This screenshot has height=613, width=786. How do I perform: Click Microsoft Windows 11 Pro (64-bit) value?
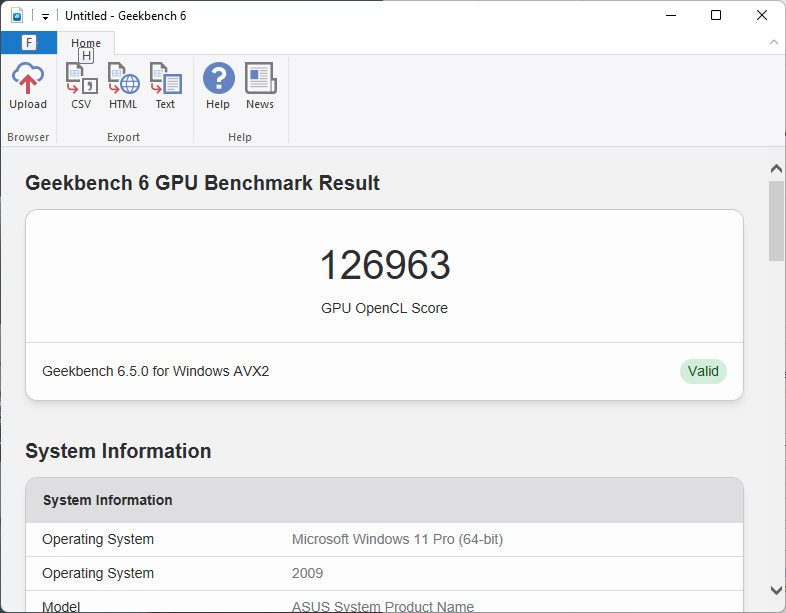point(398,539)
